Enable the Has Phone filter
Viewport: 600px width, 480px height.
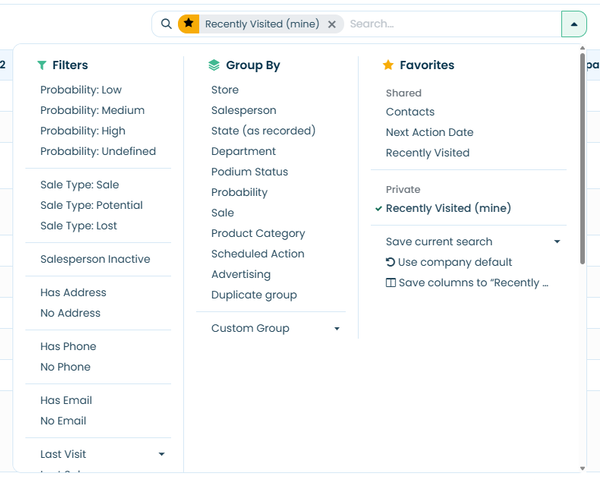point(68,346)
